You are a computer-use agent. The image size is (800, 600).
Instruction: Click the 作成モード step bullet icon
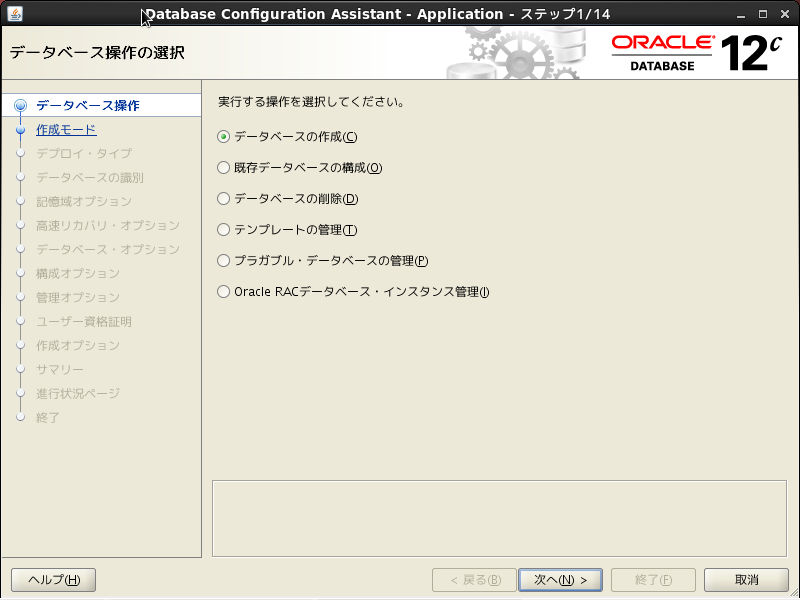click(x=20, y=130)
